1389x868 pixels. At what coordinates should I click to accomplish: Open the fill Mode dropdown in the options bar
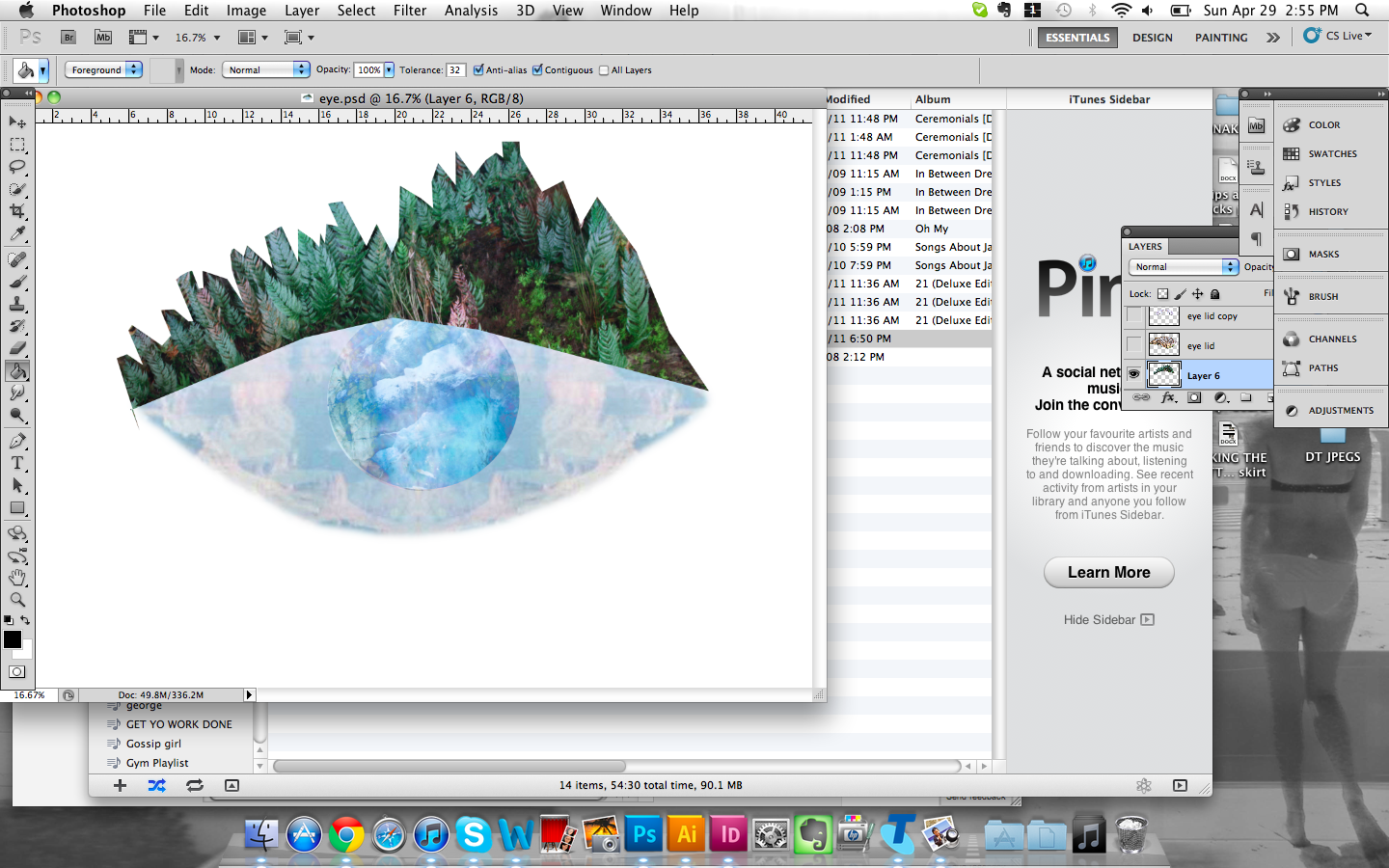266,69
